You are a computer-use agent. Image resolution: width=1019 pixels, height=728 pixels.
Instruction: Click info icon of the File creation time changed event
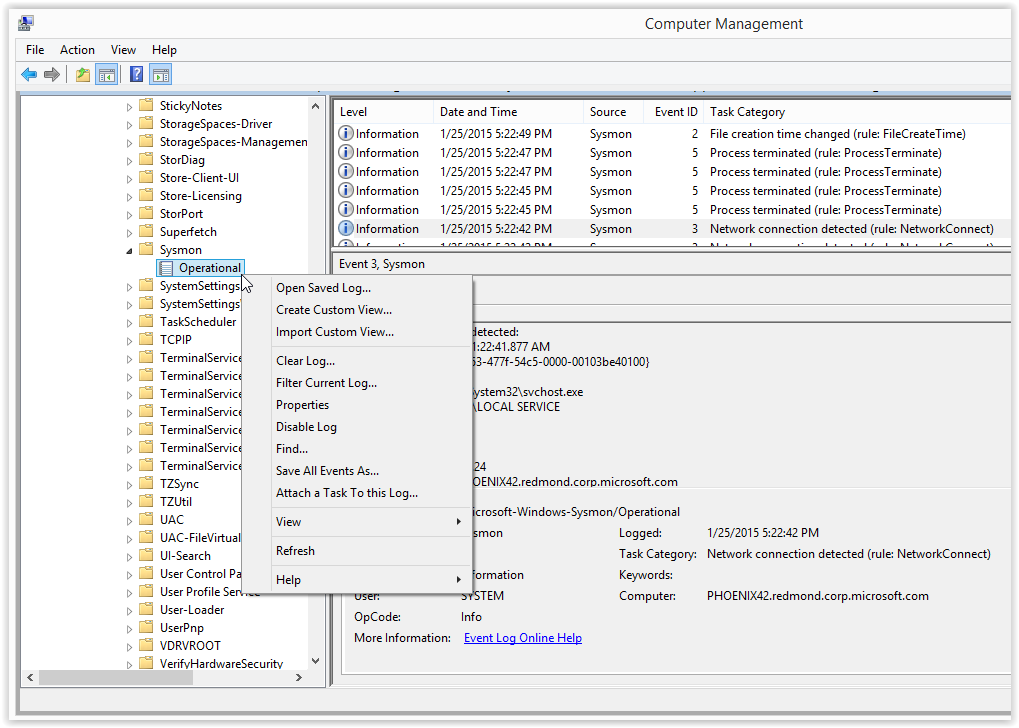pos(346,133)
